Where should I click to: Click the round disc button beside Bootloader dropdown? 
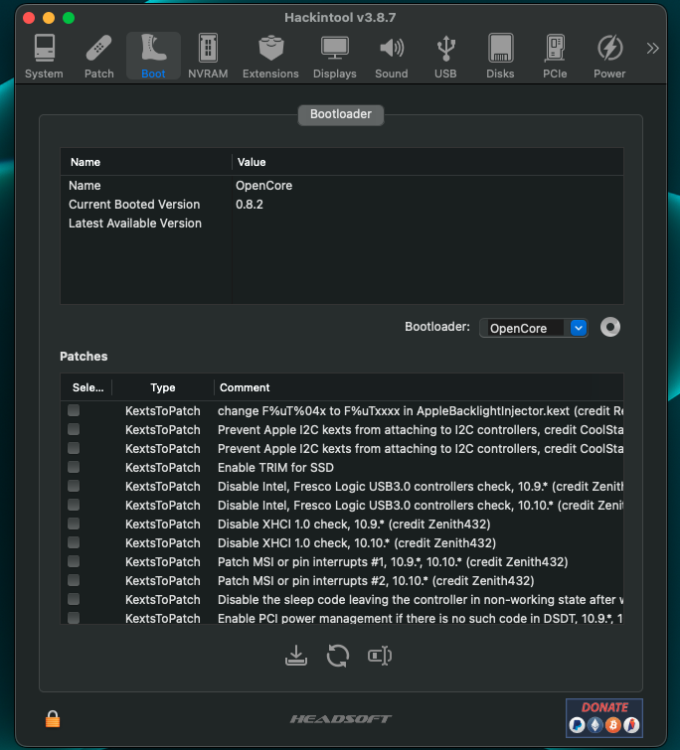(x=610, y=328)
